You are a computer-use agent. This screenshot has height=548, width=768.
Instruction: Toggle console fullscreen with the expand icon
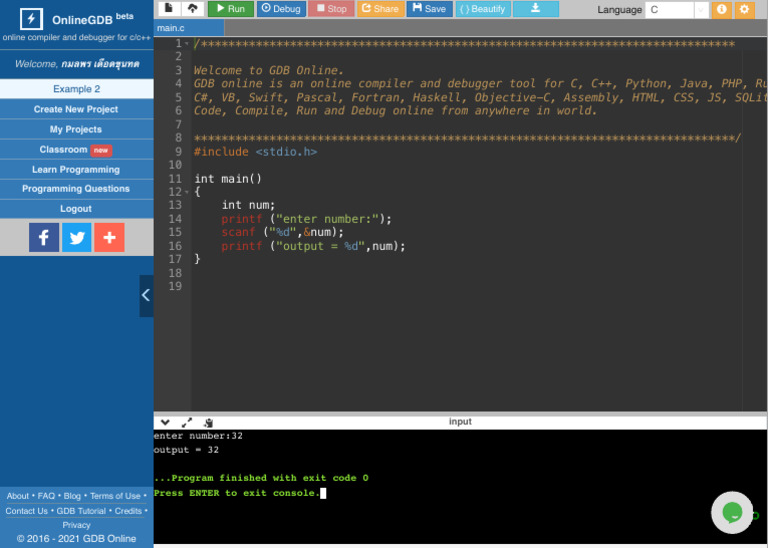point(187,422)
